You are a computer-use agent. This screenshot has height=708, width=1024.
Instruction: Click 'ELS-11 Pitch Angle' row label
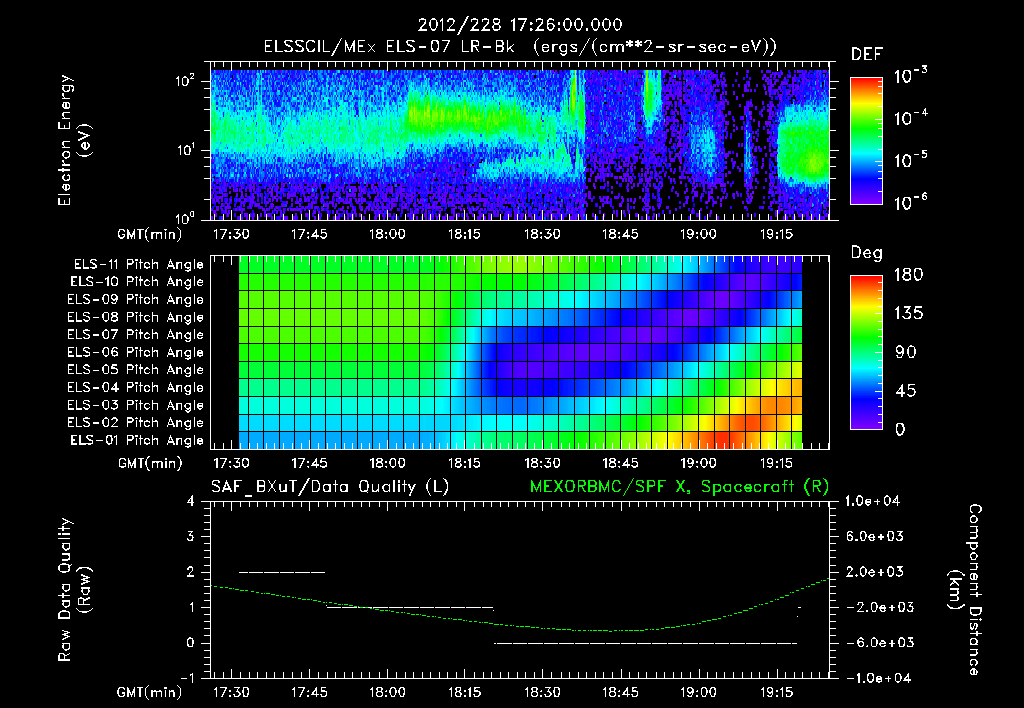pyautogui.click(x=138, y=265)
